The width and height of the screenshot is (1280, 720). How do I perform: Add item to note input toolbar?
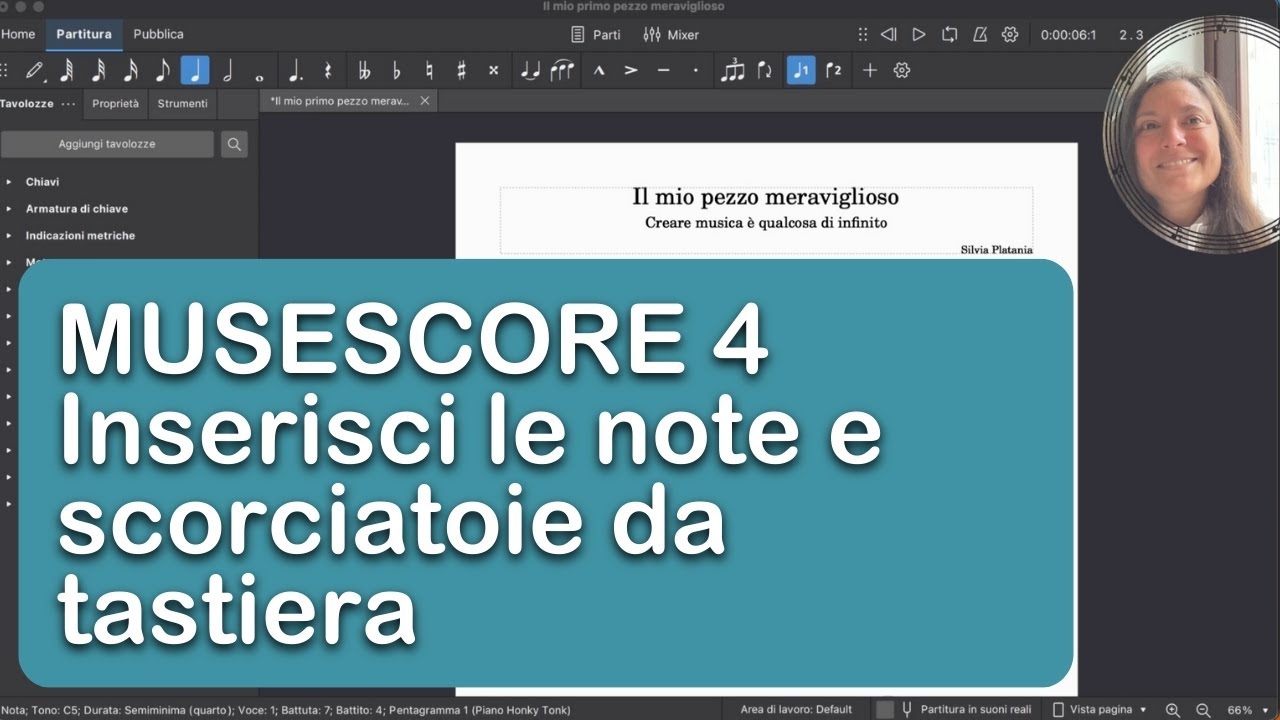(x=869, y=70)
